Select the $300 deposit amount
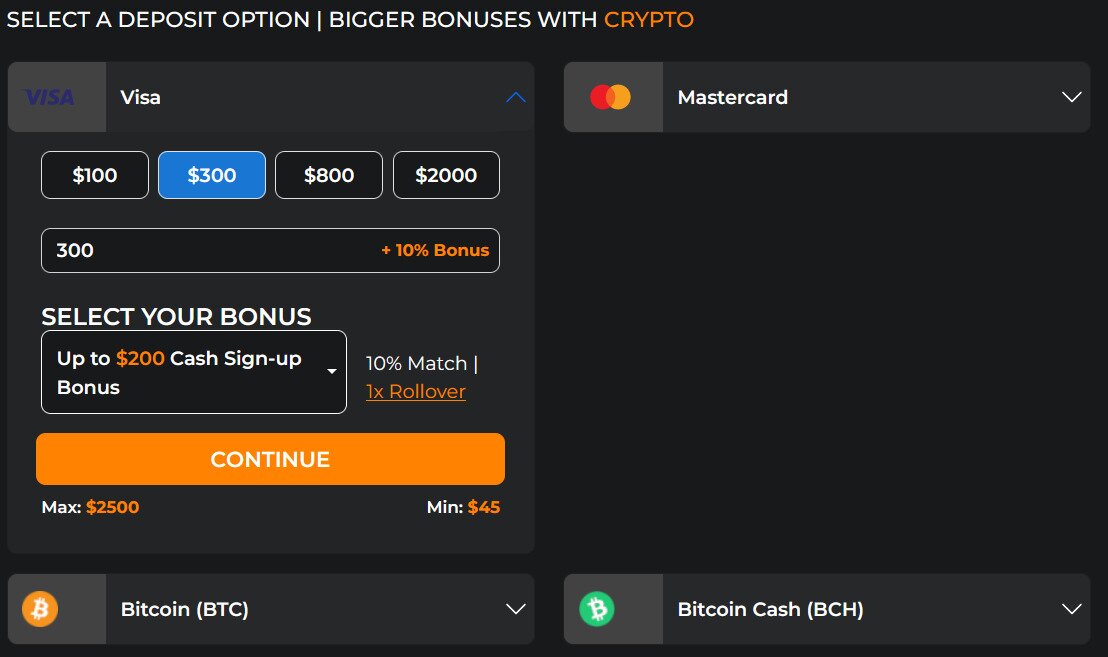This screenshot has height=657, width=1108. click(x=212, y=175)
